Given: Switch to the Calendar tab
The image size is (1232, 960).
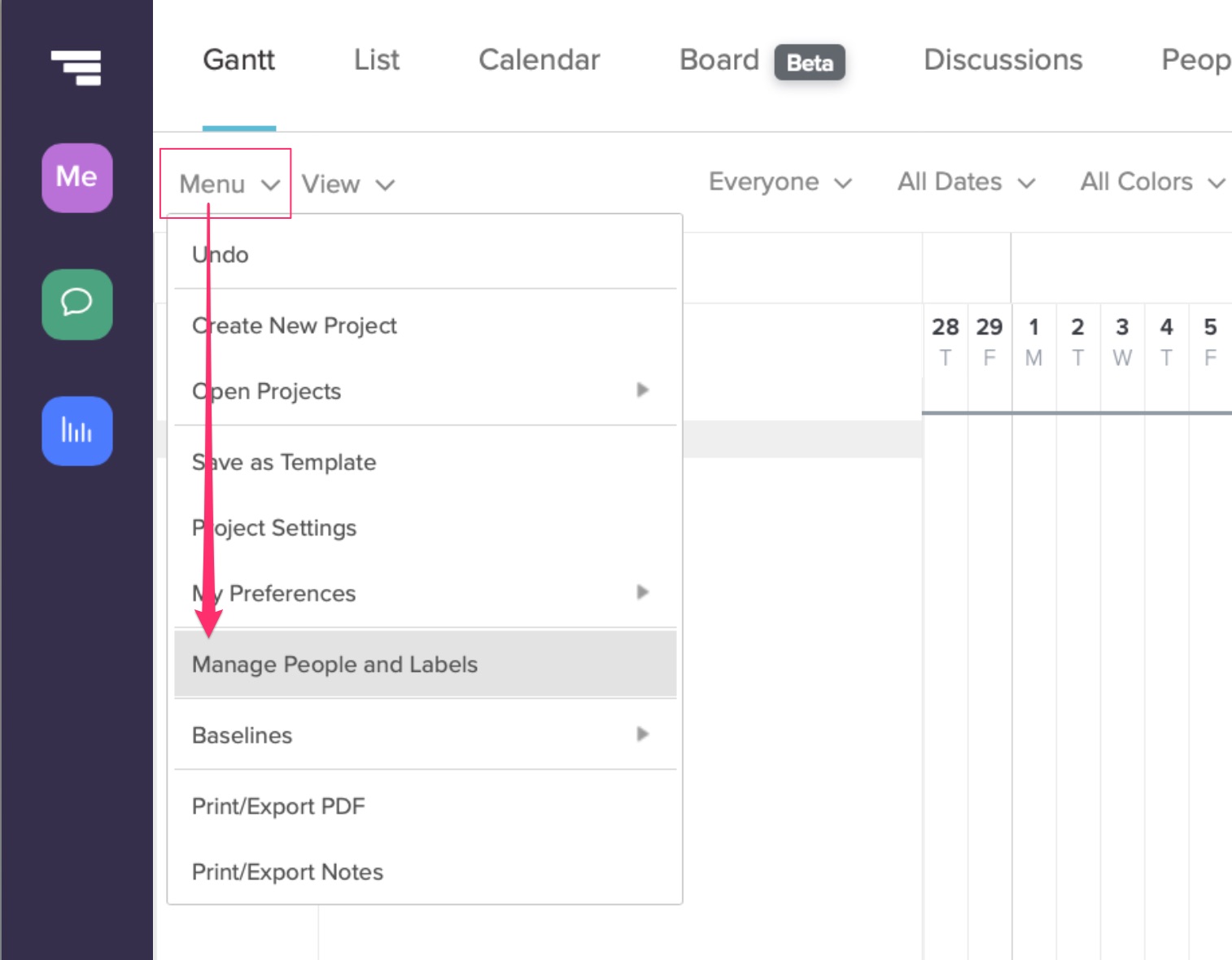Looking at the screenshot, I should [x=539, y=59].
